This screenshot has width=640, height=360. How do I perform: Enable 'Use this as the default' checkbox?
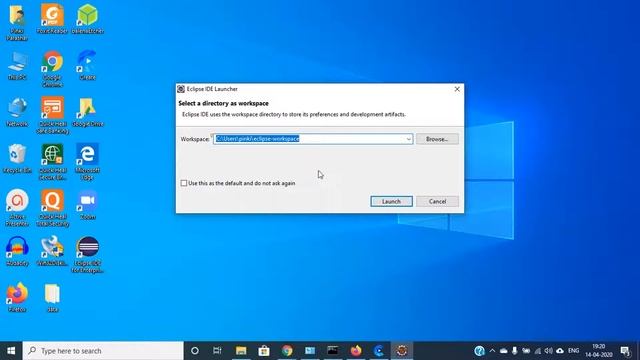pos(184,183)
